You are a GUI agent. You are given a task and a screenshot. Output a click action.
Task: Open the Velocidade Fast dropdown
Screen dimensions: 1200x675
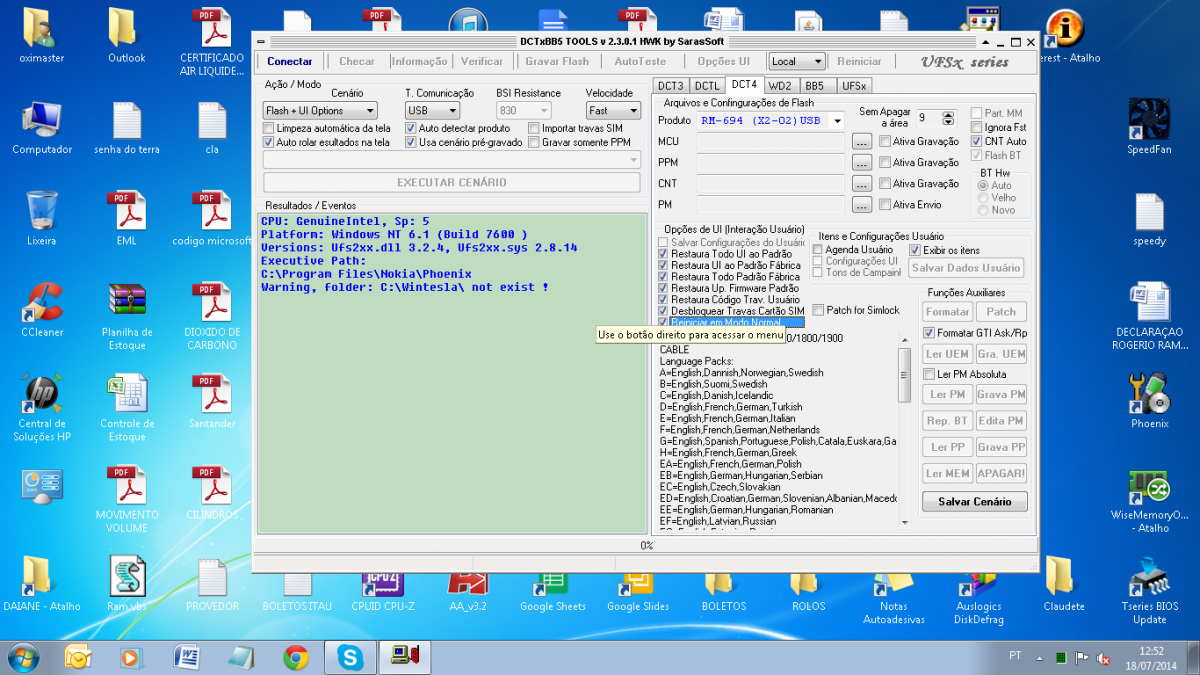click(613, 111)
